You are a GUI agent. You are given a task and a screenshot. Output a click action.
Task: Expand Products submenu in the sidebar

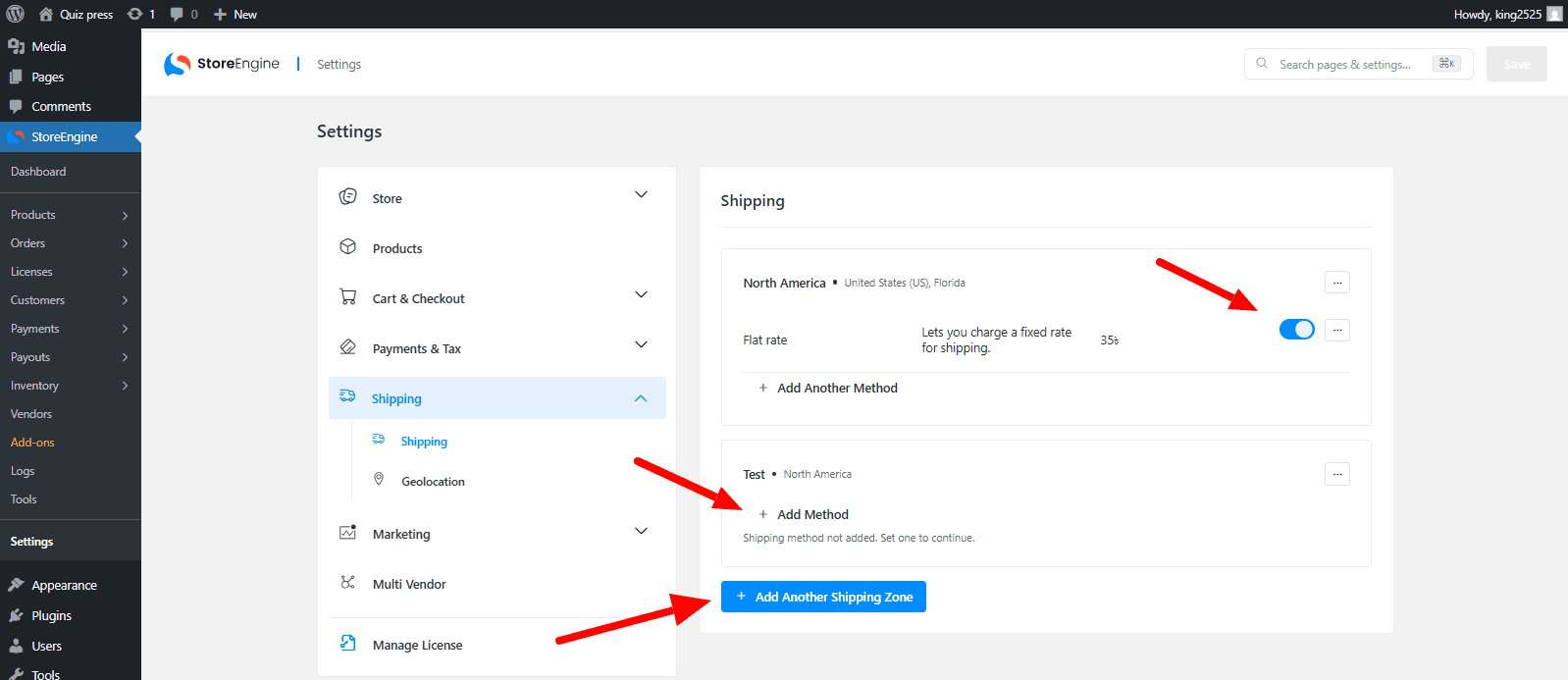[71, 215]
